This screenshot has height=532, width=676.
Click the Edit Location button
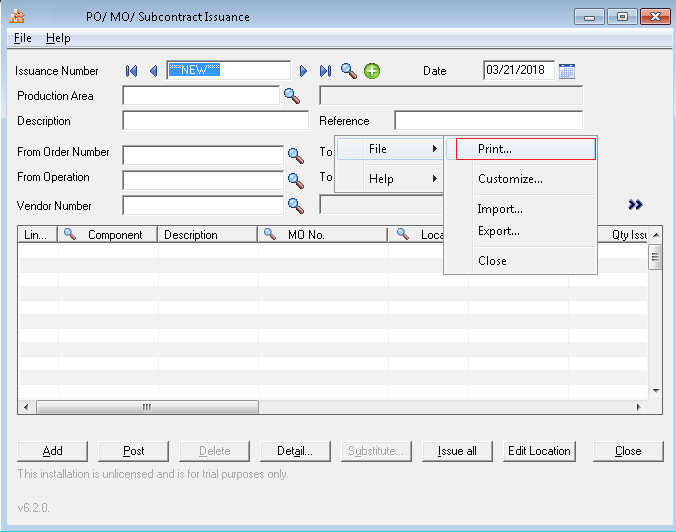coord(539,451)
